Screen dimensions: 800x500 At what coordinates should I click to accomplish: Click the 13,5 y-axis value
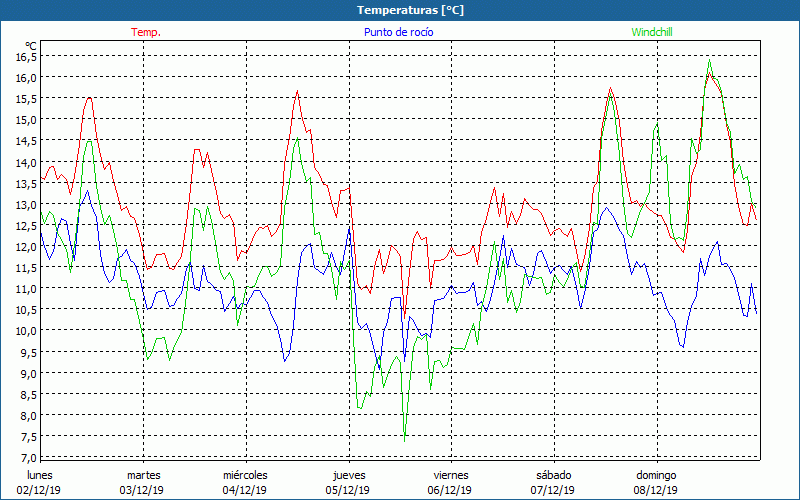click(27, 183)
